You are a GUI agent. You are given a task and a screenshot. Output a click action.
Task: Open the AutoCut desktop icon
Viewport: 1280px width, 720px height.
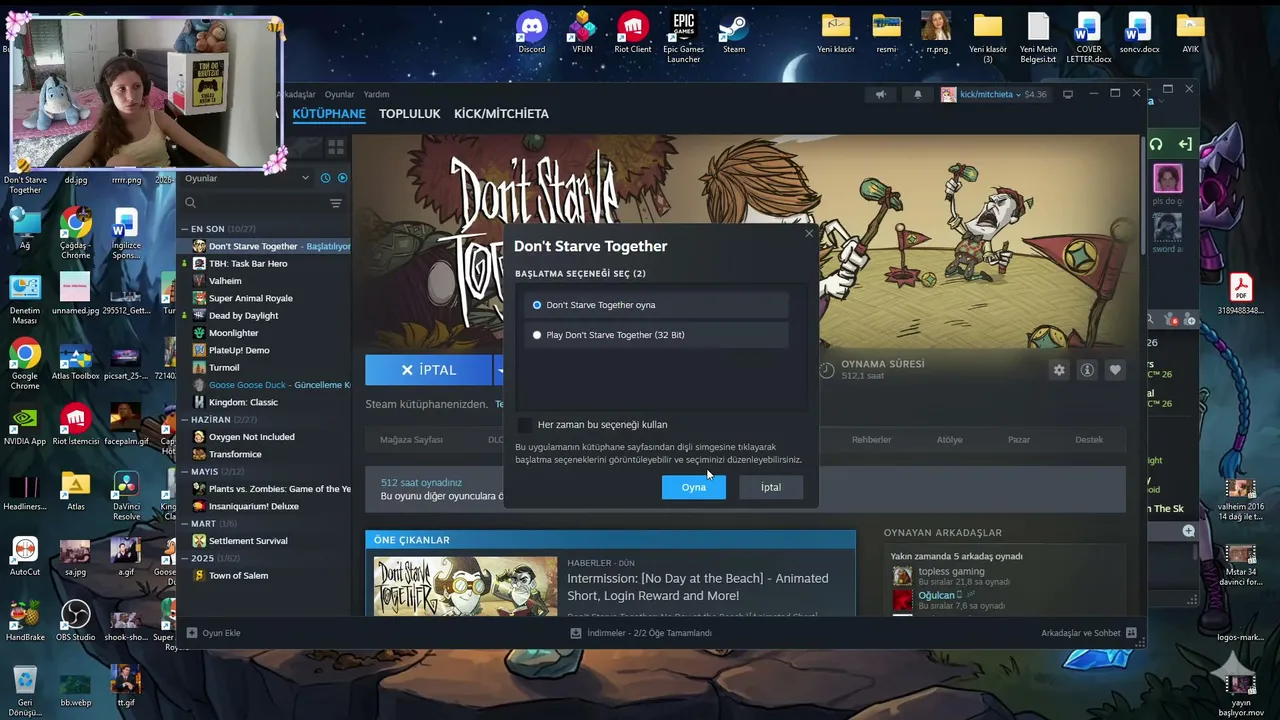[x=25, y=556]
